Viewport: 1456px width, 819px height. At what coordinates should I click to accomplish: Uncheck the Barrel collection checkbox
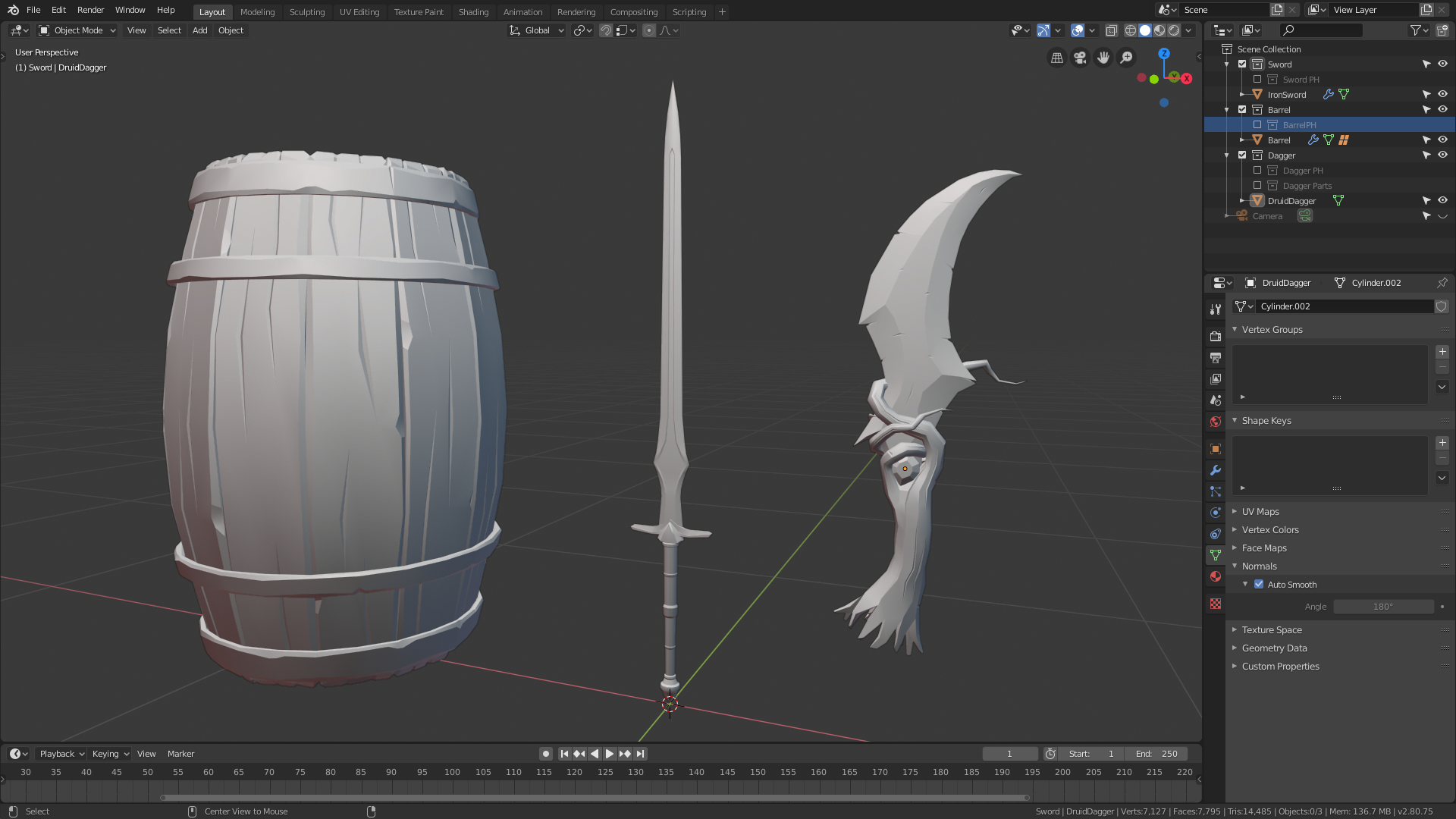[x=1242, y=110]
